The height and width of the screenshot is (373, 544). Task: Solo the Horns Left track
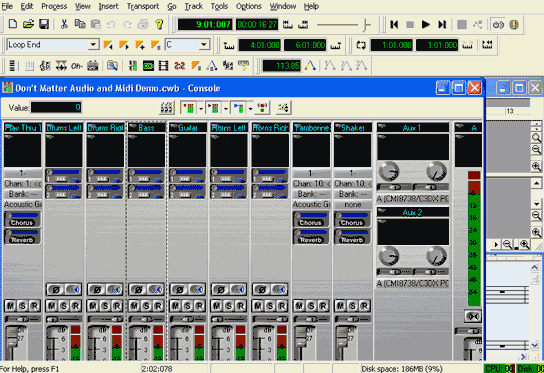click(229, 306)
